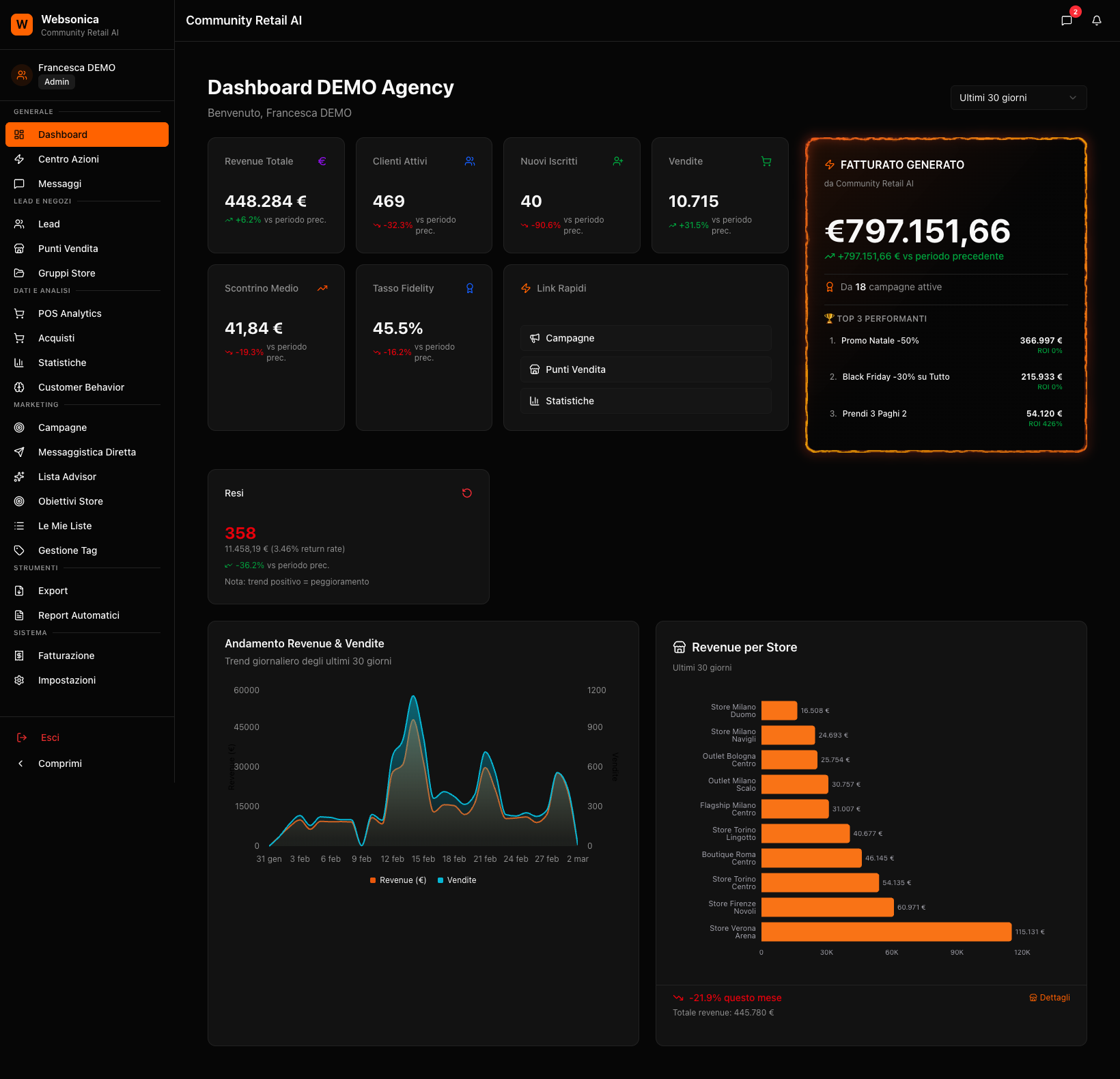Click the chat bubble icon with notification badge
The image size is (1120, 1079).
click(1067, 20)
